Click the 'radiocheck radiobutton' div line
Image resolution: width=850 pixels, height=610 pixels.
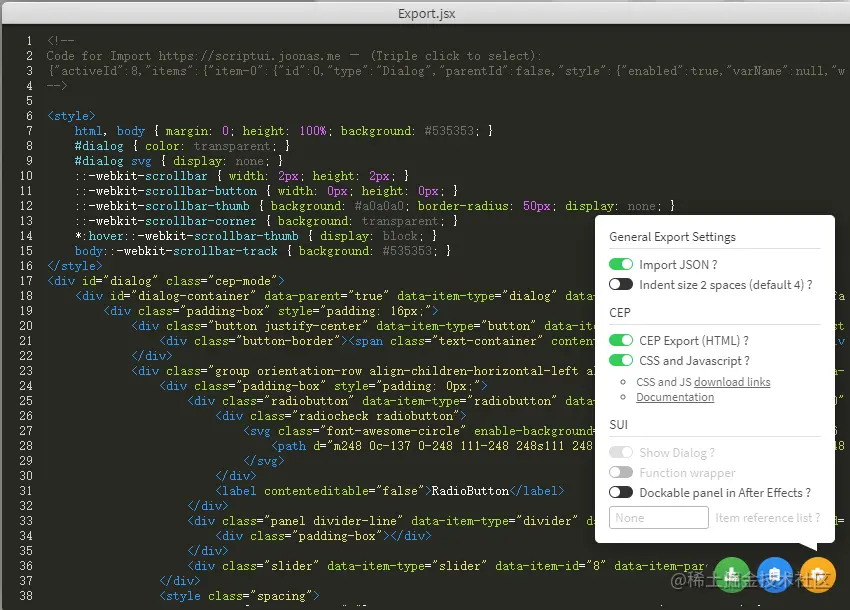coord(340,416)
